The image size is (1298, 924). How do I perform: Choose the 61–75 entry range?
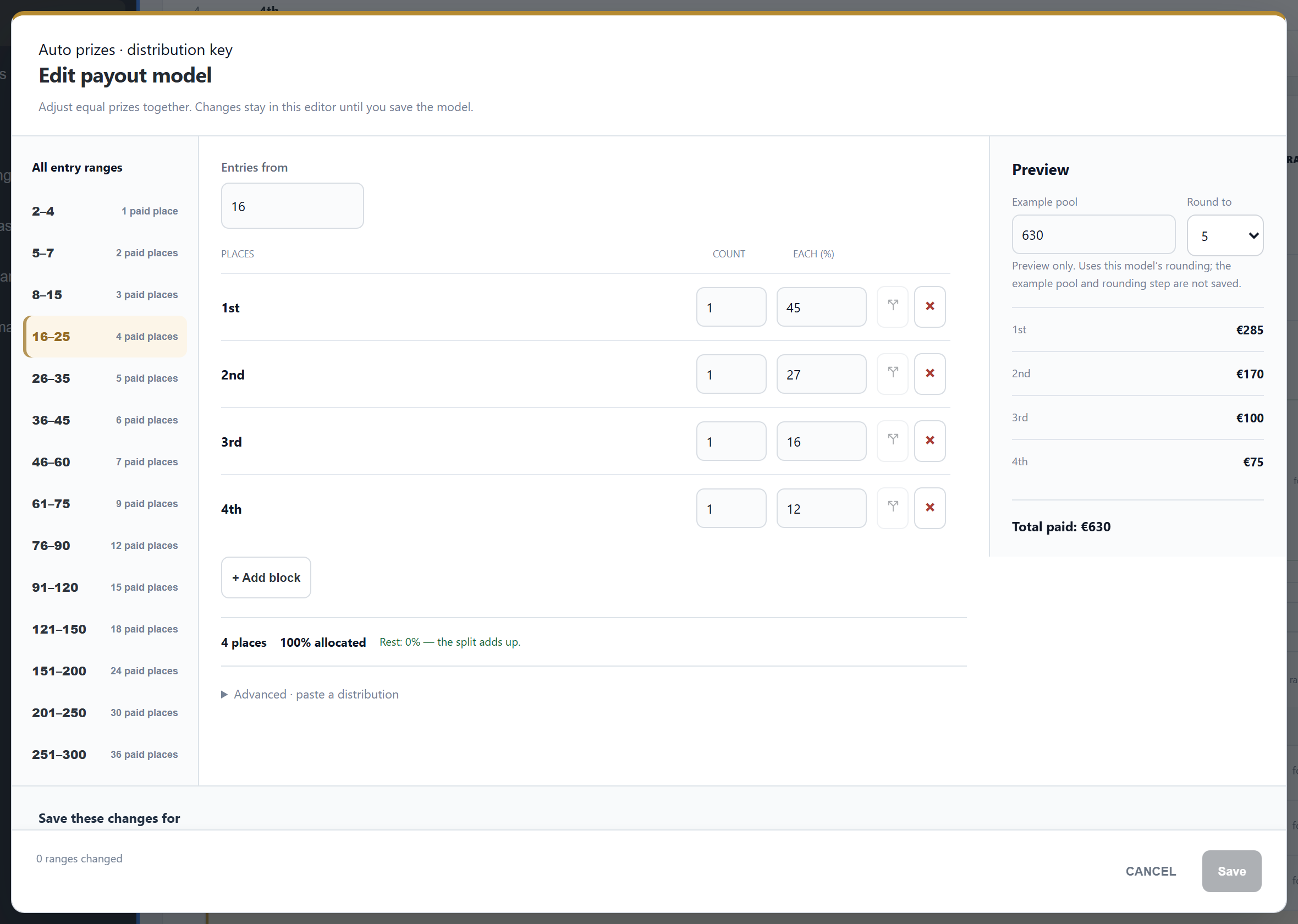(105, 504)
